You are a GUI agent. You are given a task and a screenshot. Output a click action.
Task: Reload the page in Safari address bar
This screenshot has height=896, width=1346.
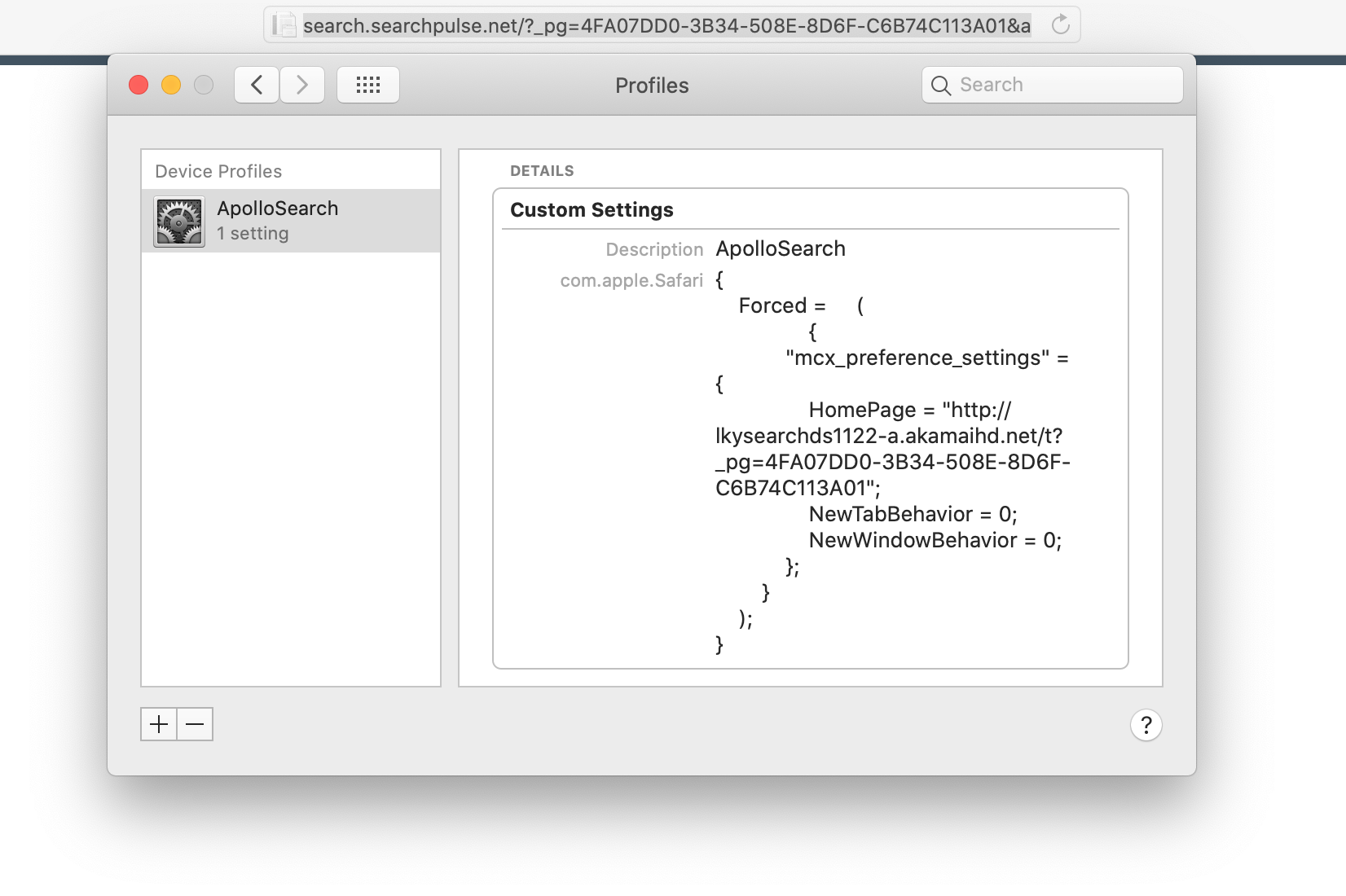pos(1060,24)
